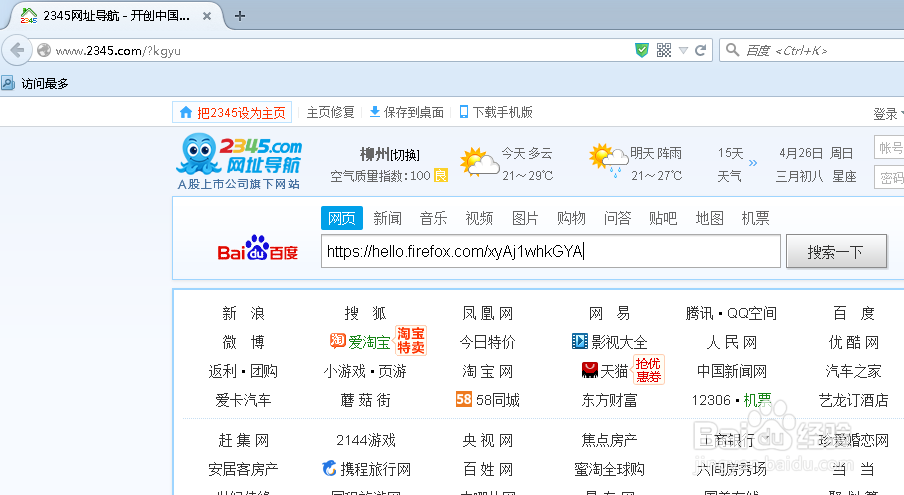Open the 优酷网 link
This screenshot has width=904, height=495.
(x=854, y=342)
